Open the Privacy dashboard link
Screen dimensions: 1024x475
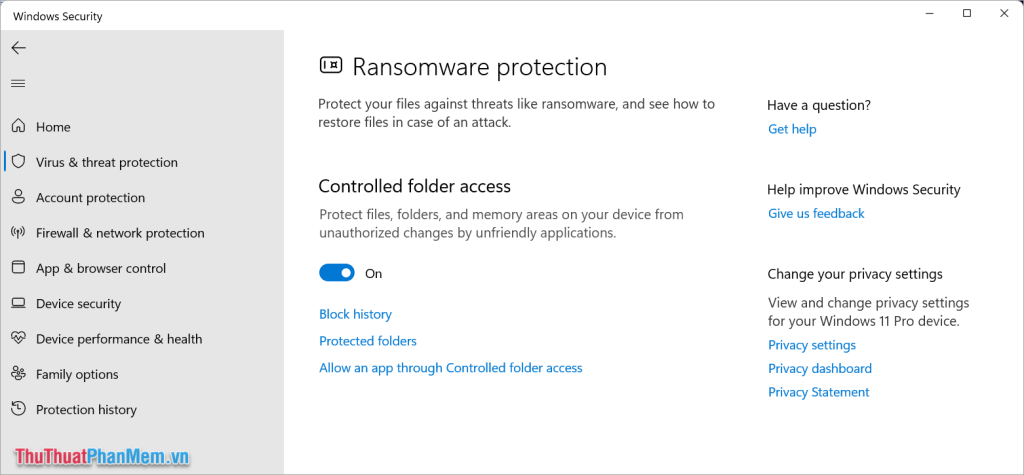click(820, 369)
